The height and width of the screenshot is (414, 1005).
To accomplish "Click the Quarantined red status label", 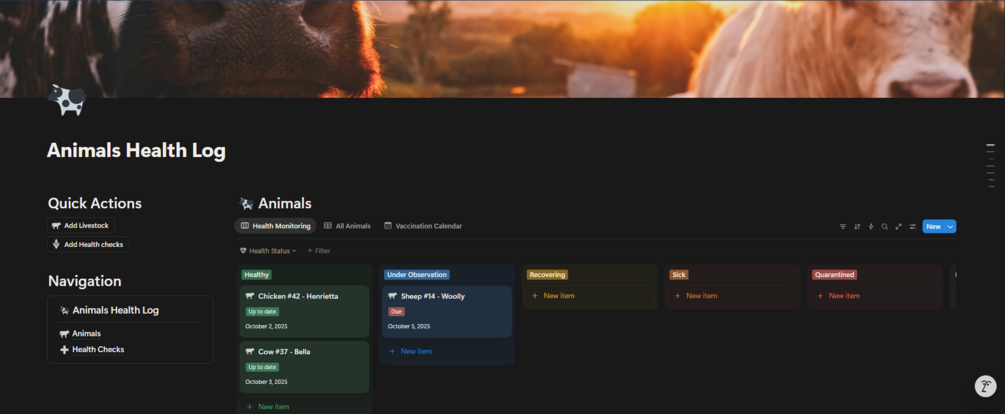I will tap(835, 274).
